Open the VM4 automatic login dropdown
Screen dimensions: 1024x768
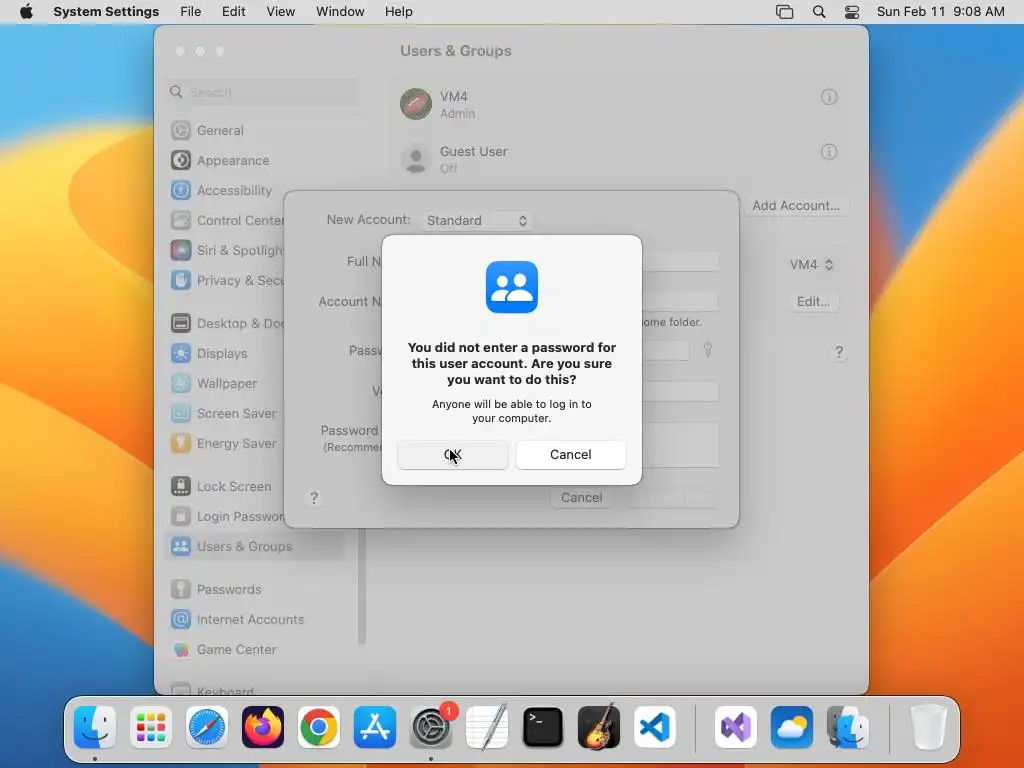811,264
